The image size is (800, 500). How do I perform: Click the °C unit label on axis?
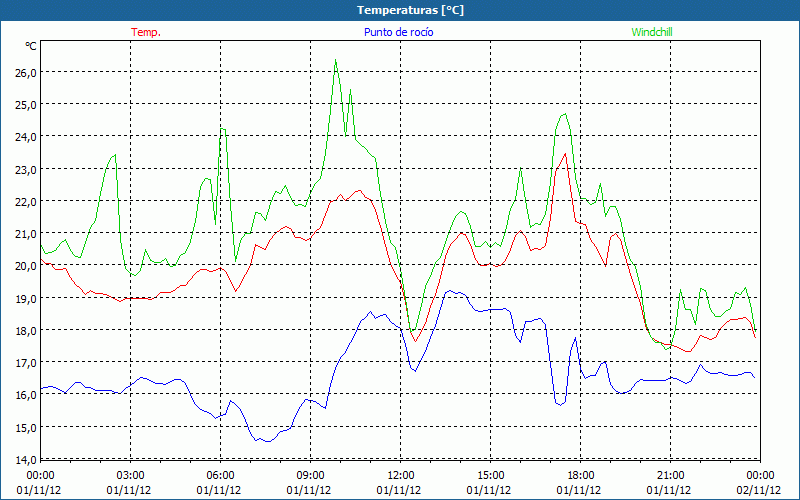[x=31, y=46]
